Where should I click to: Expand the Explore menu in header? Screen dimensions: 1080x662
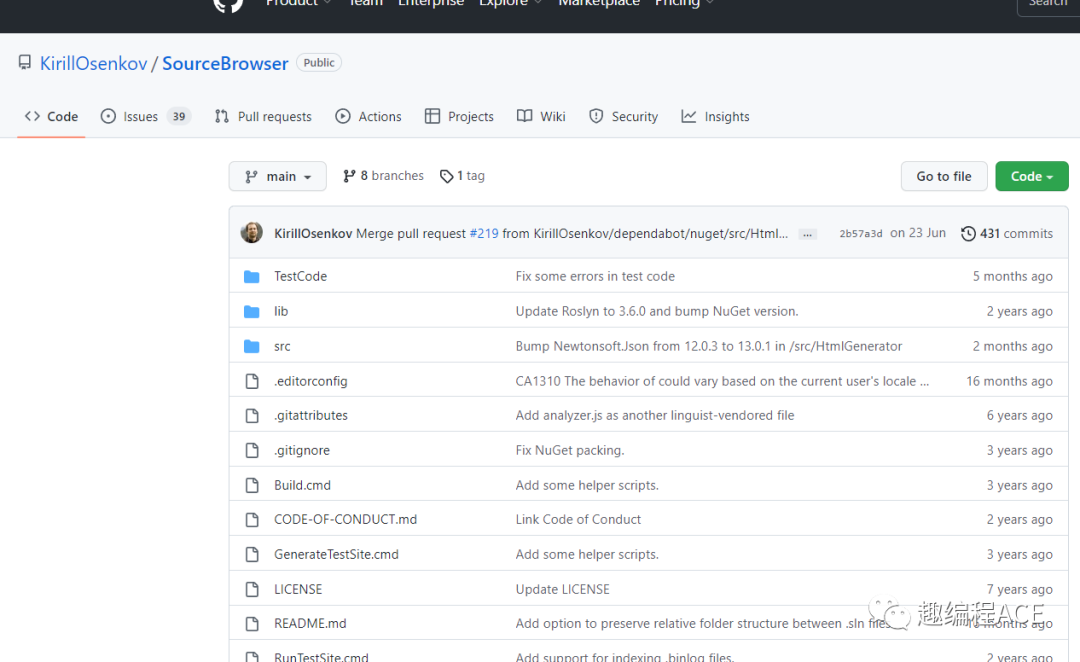pos(510,3)
